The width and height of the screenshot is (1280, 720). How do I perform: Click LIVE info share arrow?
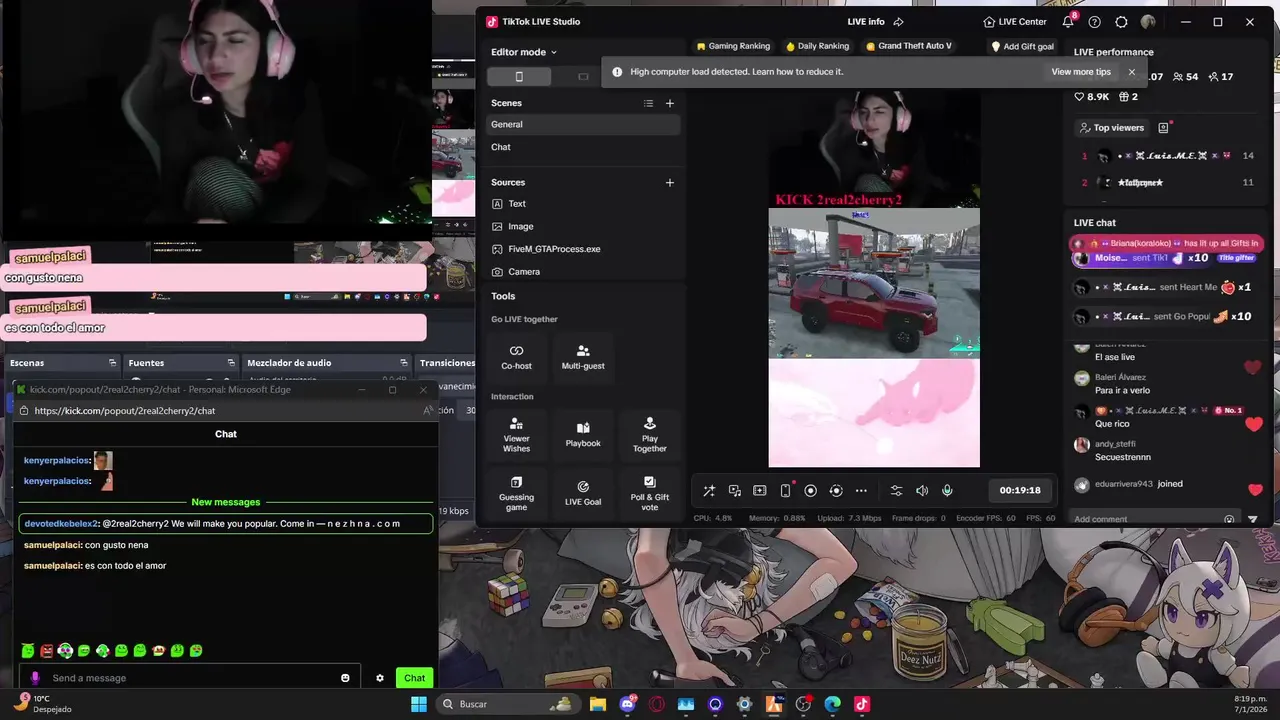coord(898,22)
